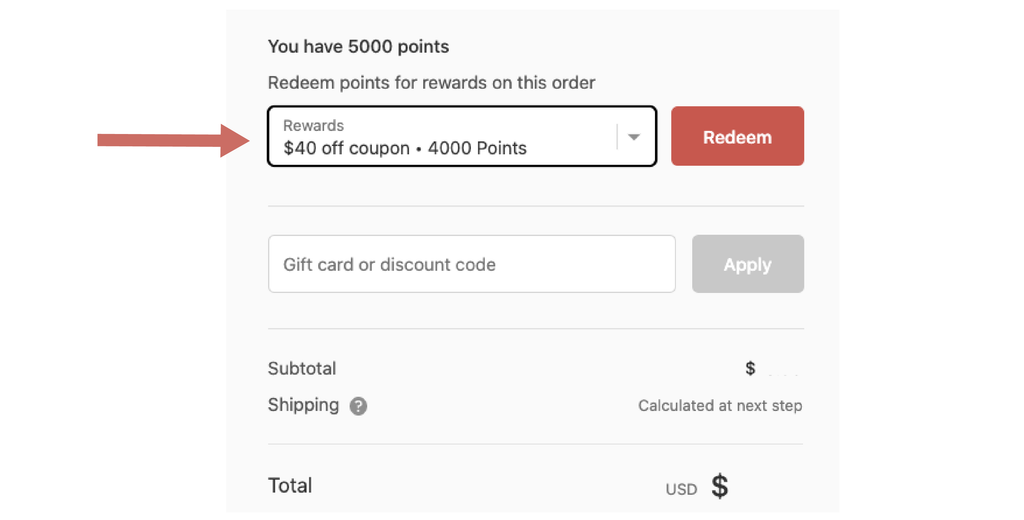Click the vertical separator beside the dropdown caret
Screen dimensions: 1024x520
pos(617,137)
